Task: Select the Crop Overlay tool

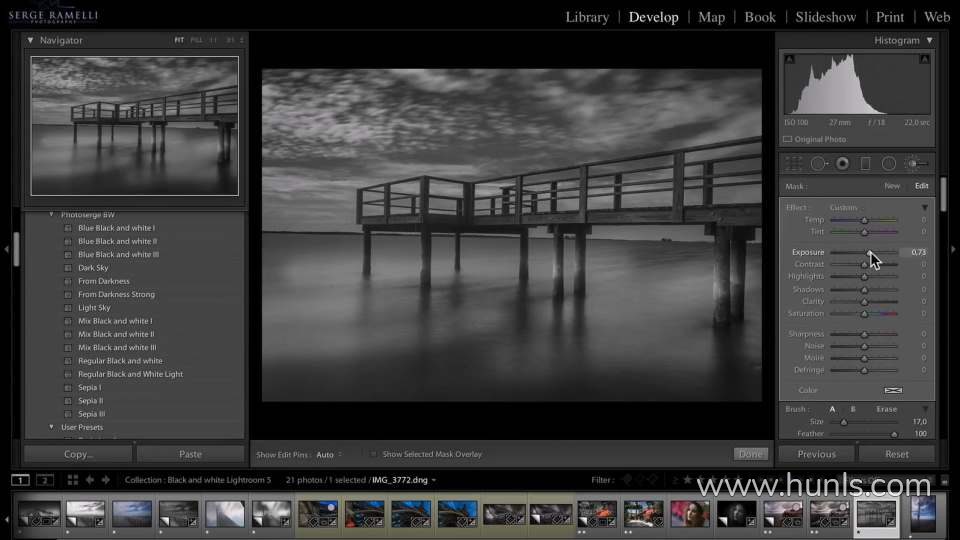Action: point(793,163)
